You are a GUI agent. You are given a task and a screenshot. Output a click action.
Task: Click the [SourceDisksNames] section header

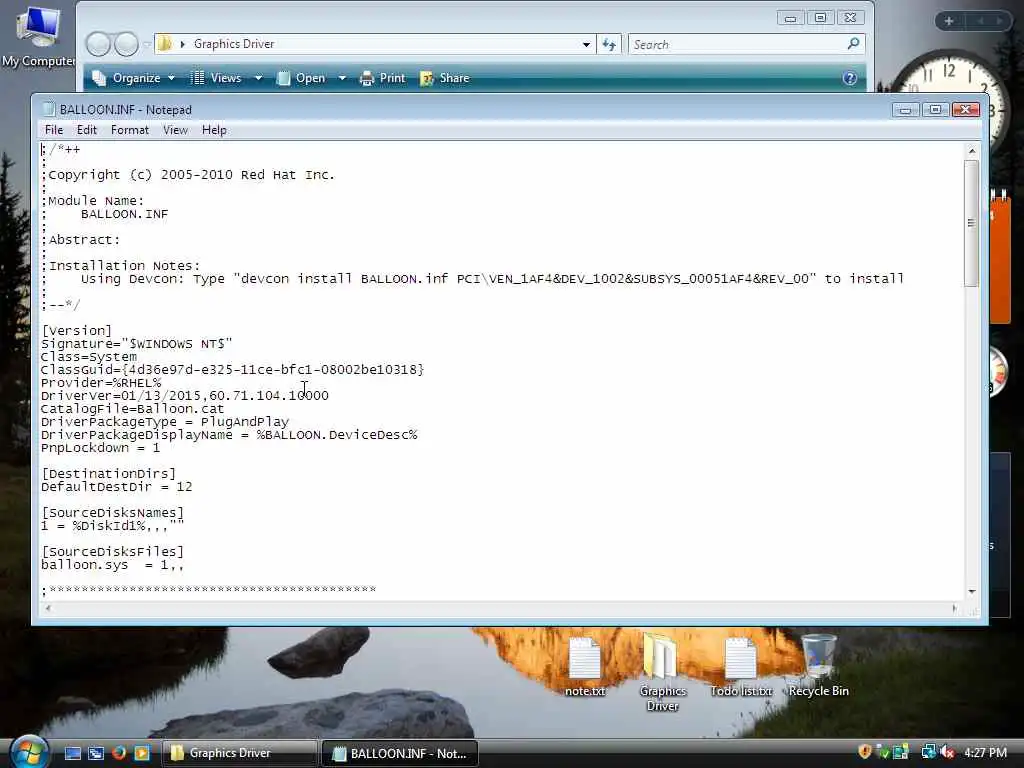(112, 513)
